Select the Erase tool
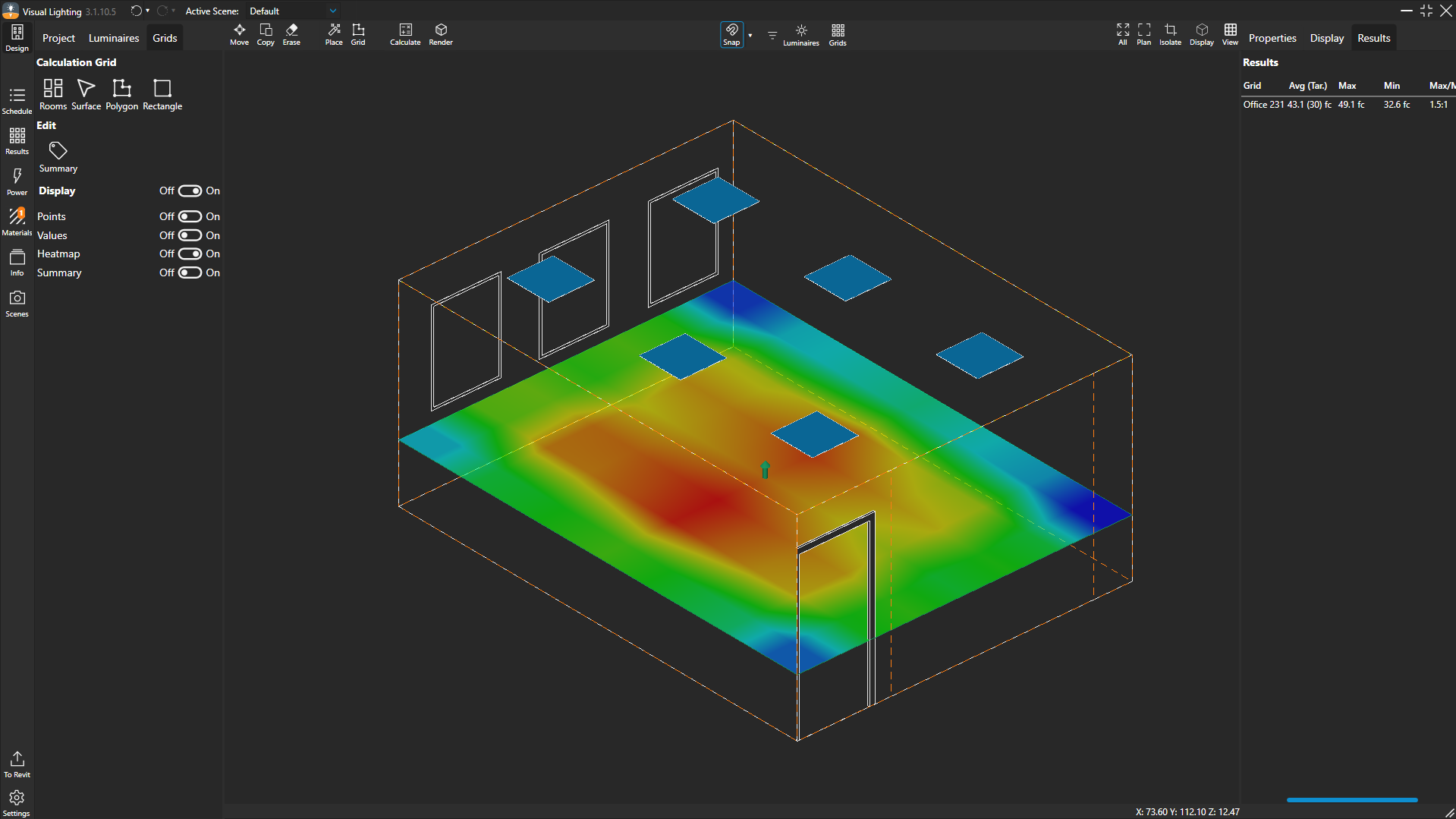1456x819 pixels. (291, 34)
